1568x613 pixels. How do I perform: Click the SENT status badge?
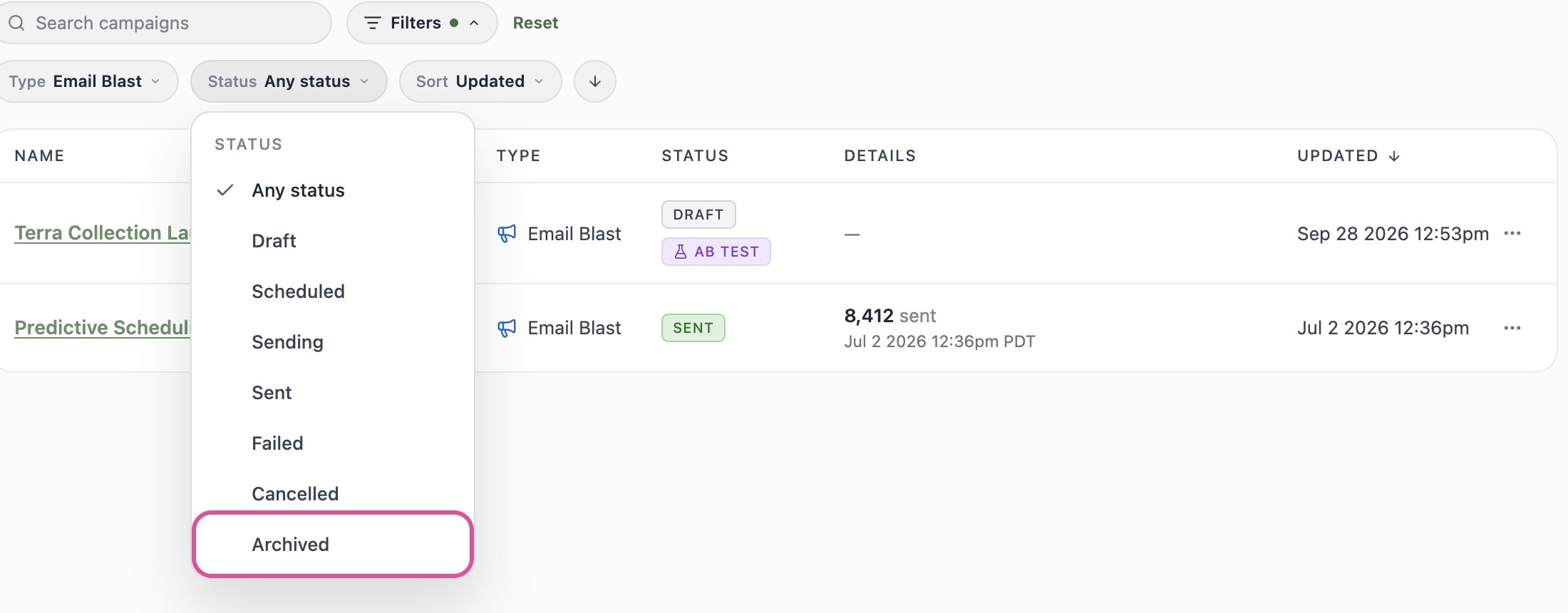[693, 328]
